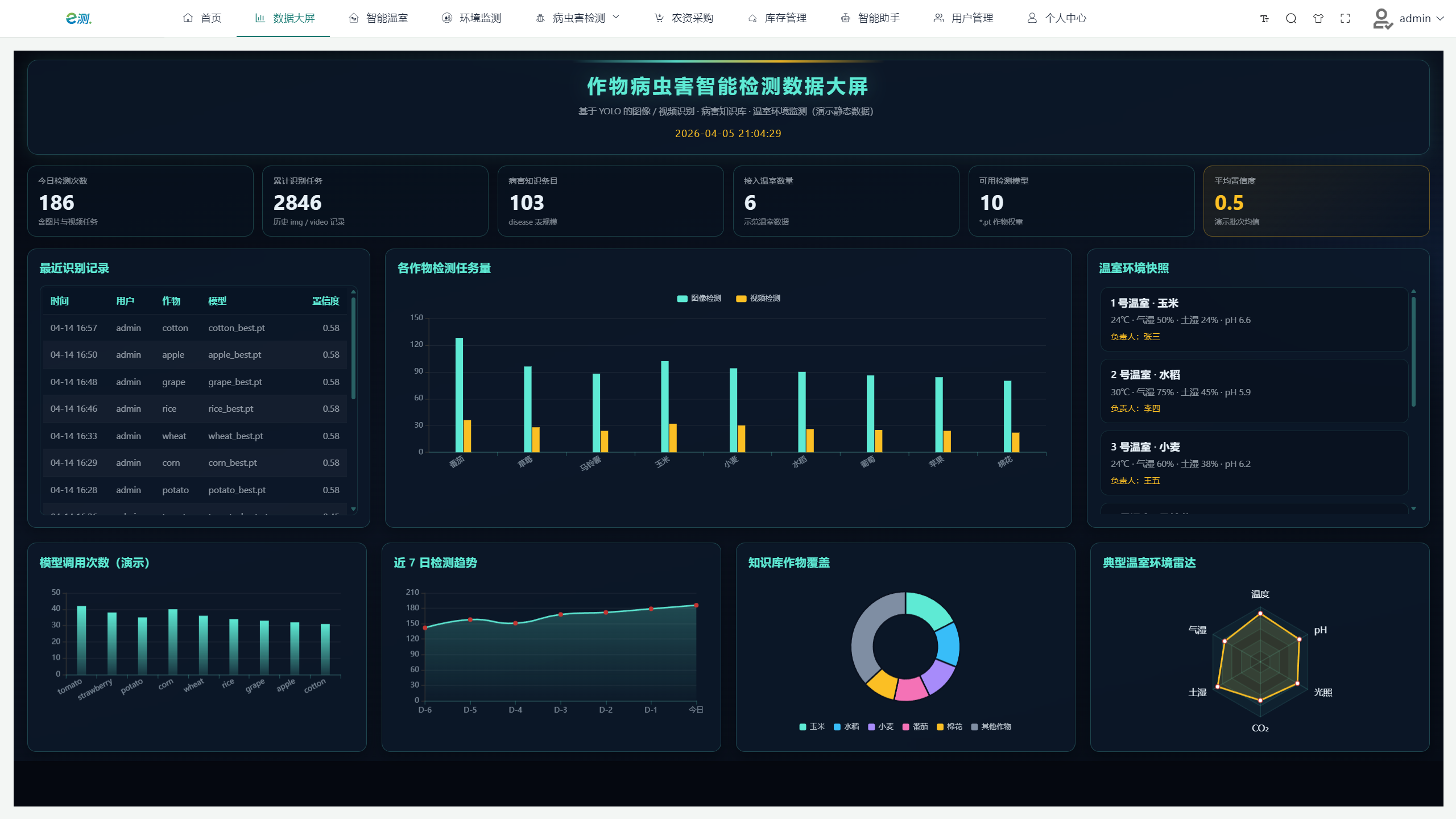Open 用户管理 menu item

(963, 18)
